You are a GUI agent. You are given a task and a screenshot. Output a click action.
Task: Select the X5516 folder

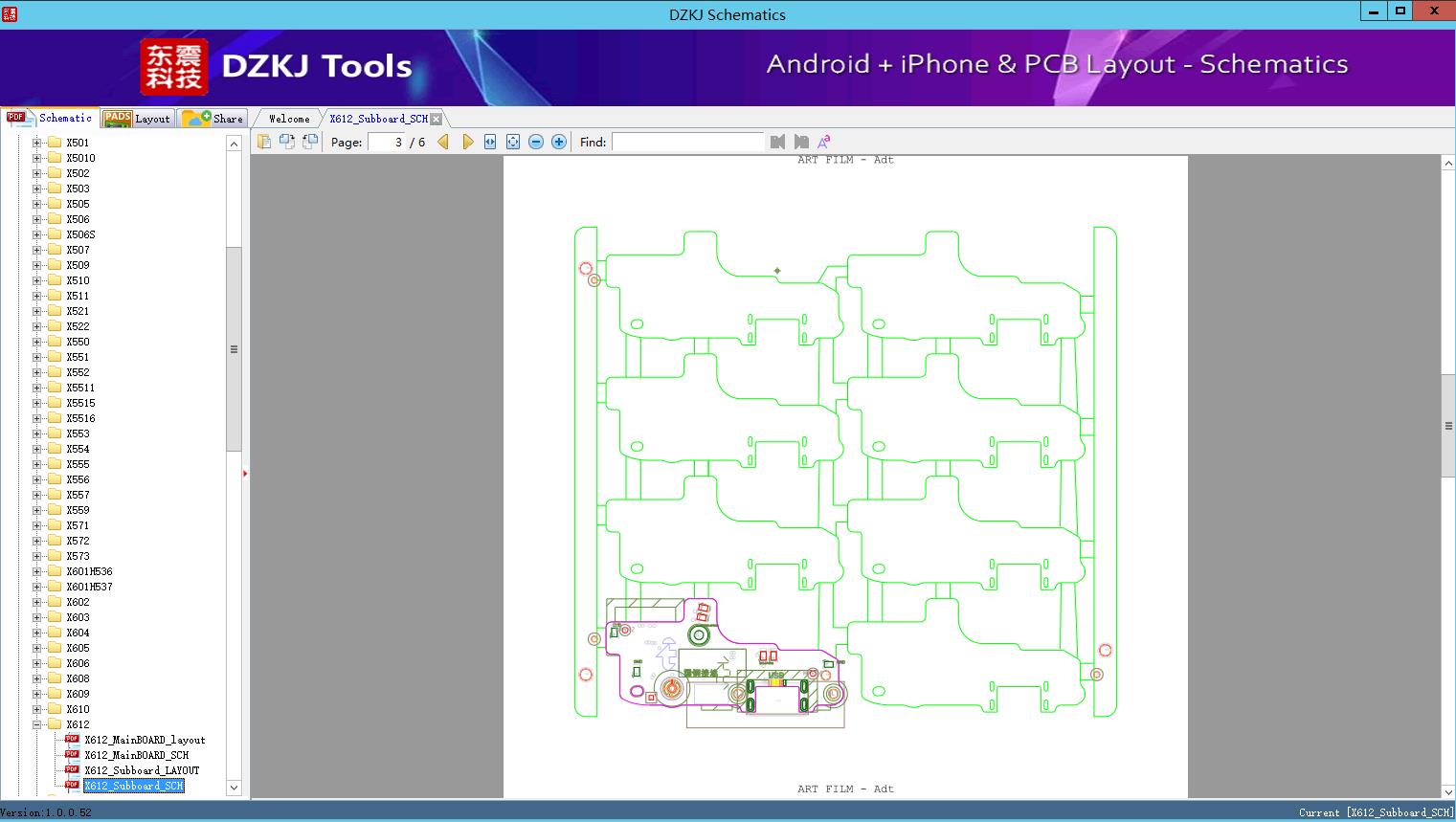[80, 418]
